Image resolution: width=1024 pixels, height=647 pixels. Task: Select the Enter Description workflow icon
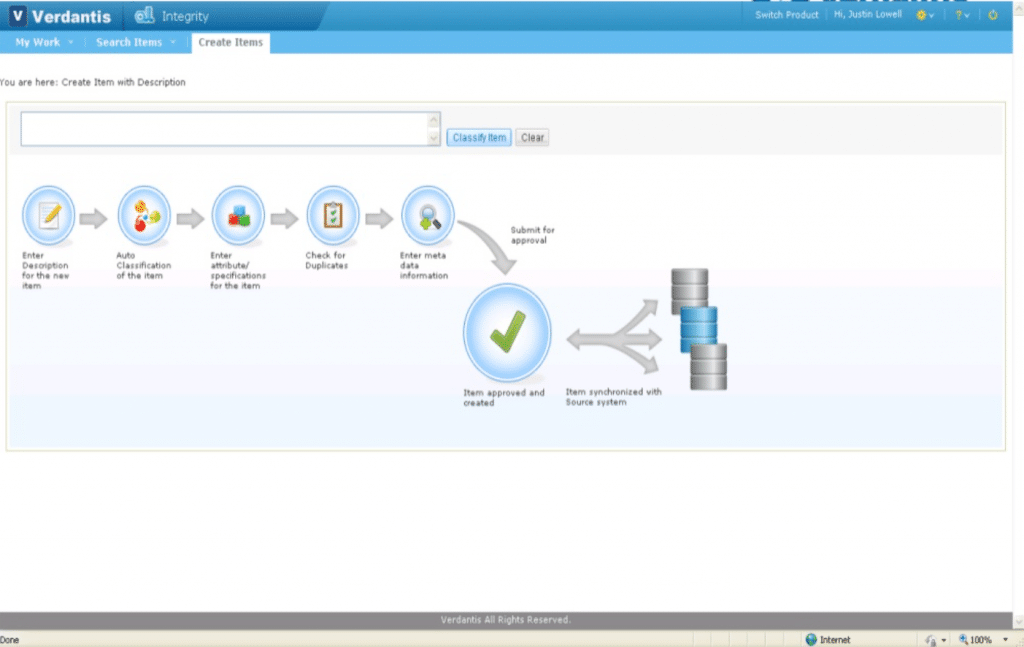pos(46,214)
